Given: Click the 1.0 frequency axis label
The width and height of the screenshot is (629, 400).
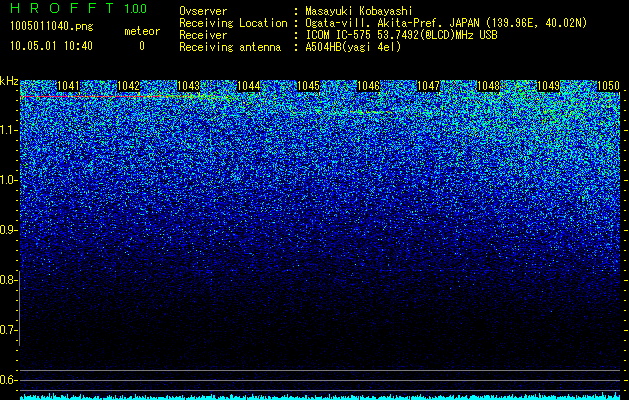Looking at the screenshot, I should 9,180.
